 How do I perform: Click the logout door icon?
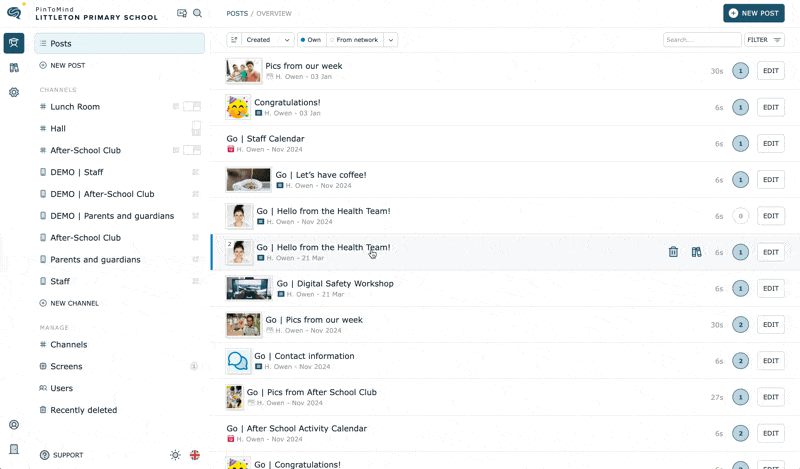pos(14,449)
